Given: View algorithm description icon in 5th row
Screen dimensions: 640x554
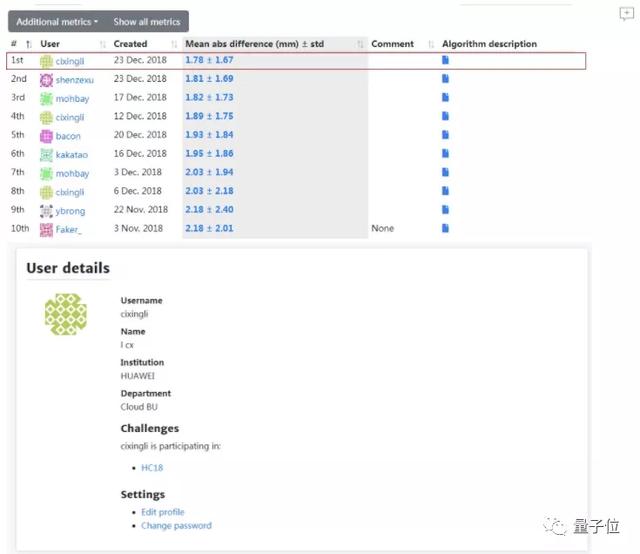Looking at the screenshot, I should coord(445,135).
